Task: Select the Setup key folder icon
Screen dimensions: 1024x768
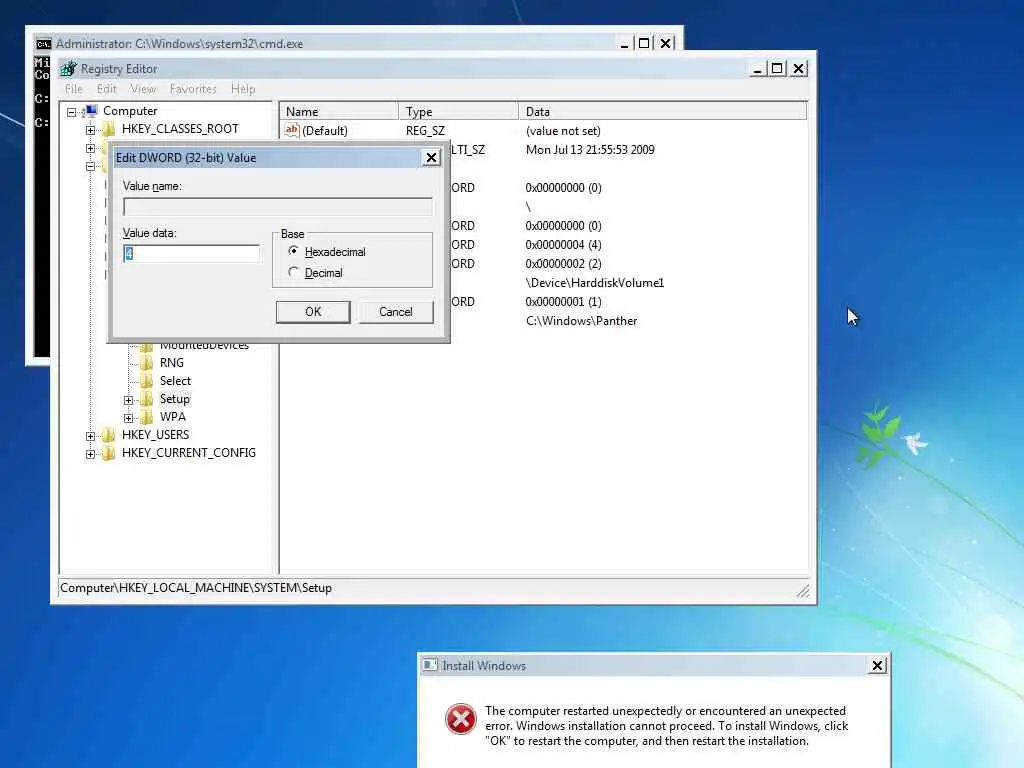Action: [x=146, y=399]
